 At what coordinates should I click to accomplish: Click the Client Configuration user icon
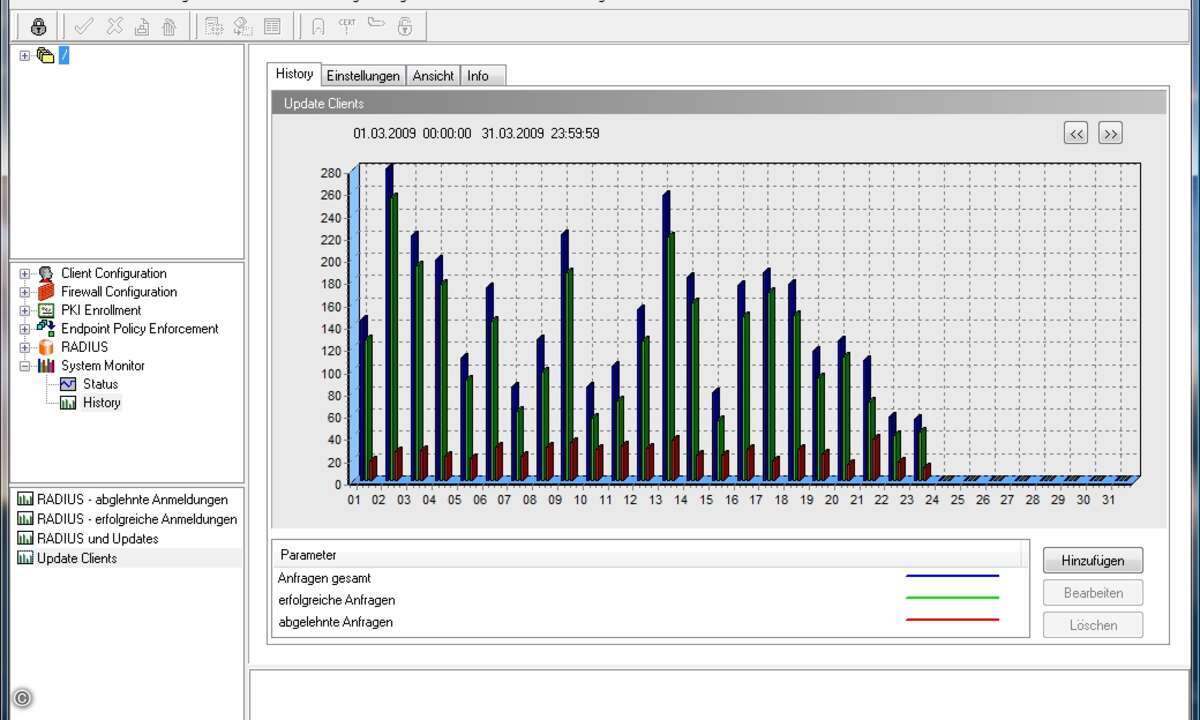tap(45, 274)
